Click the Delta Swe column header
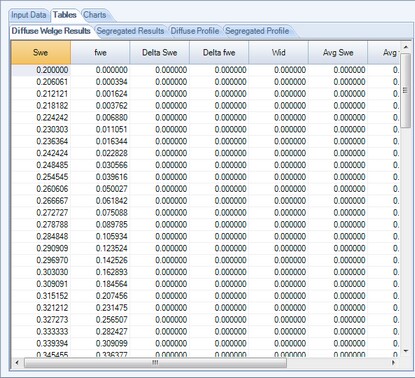415x378 pixels. [x=160, y=53]
